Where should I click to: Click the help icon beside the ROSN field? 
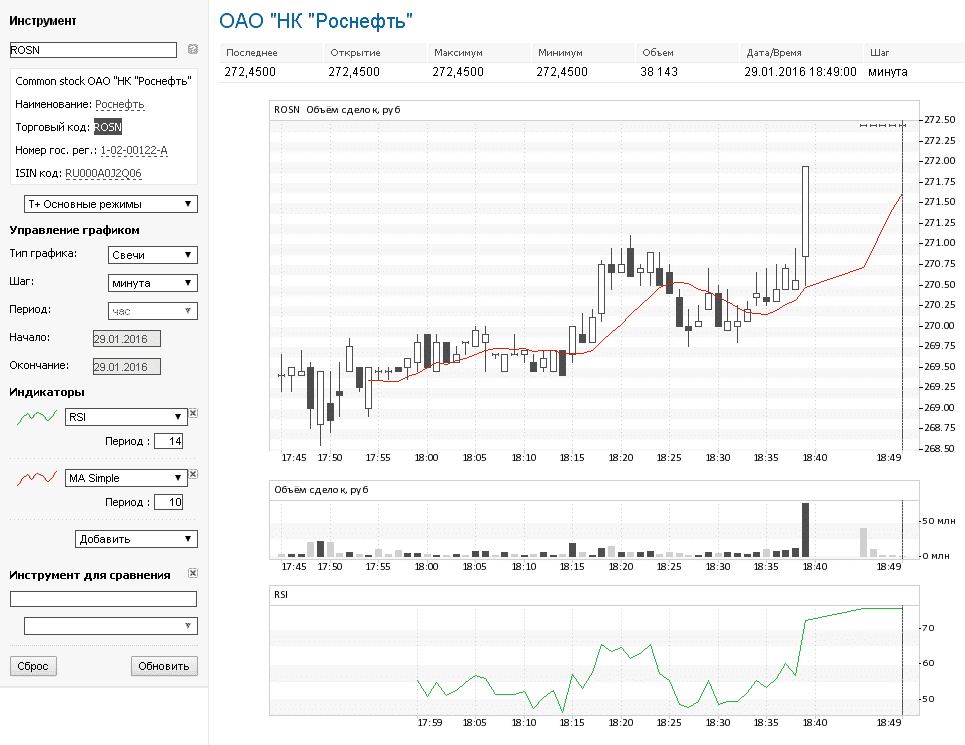192,49
